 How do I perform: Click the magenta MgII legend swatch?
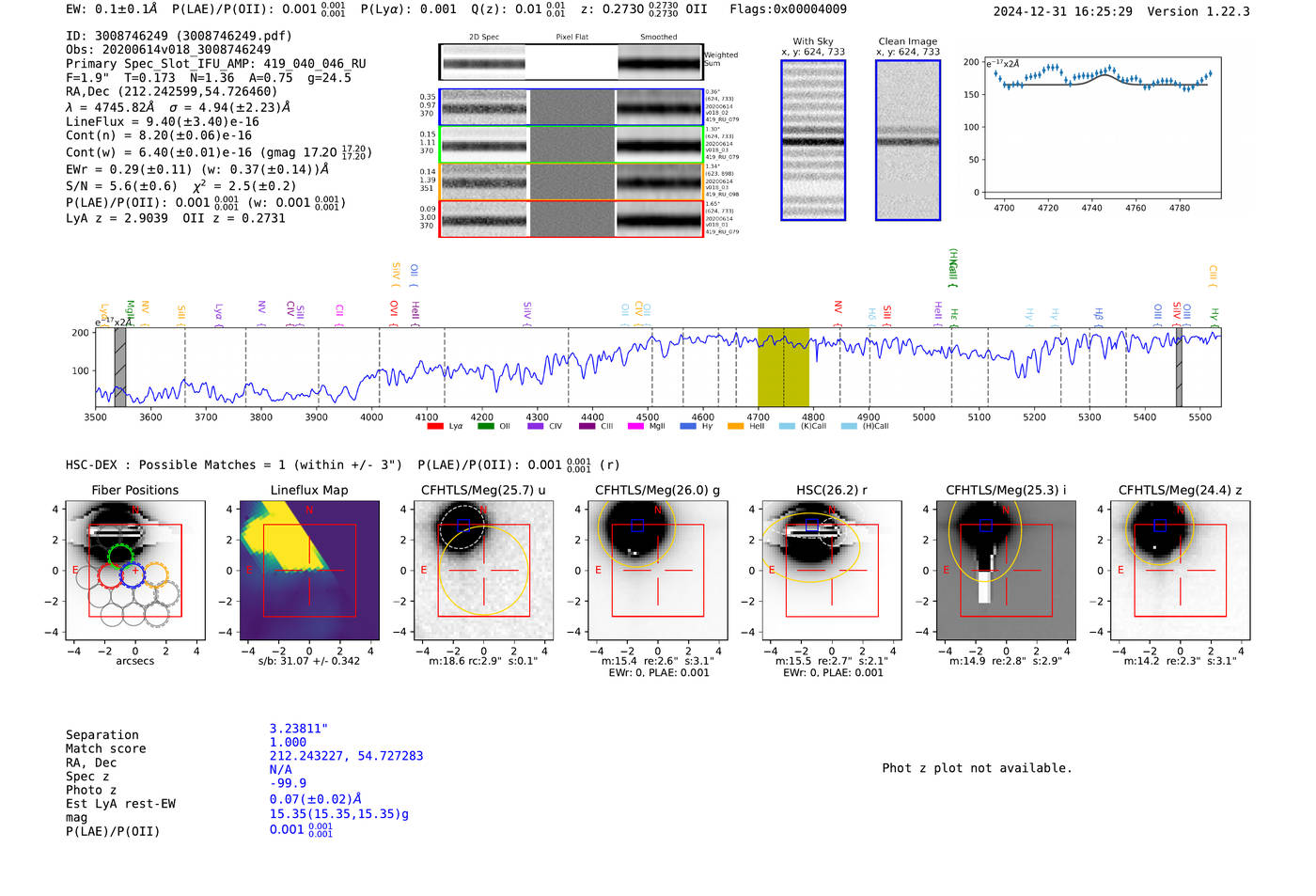coord(636,427)
